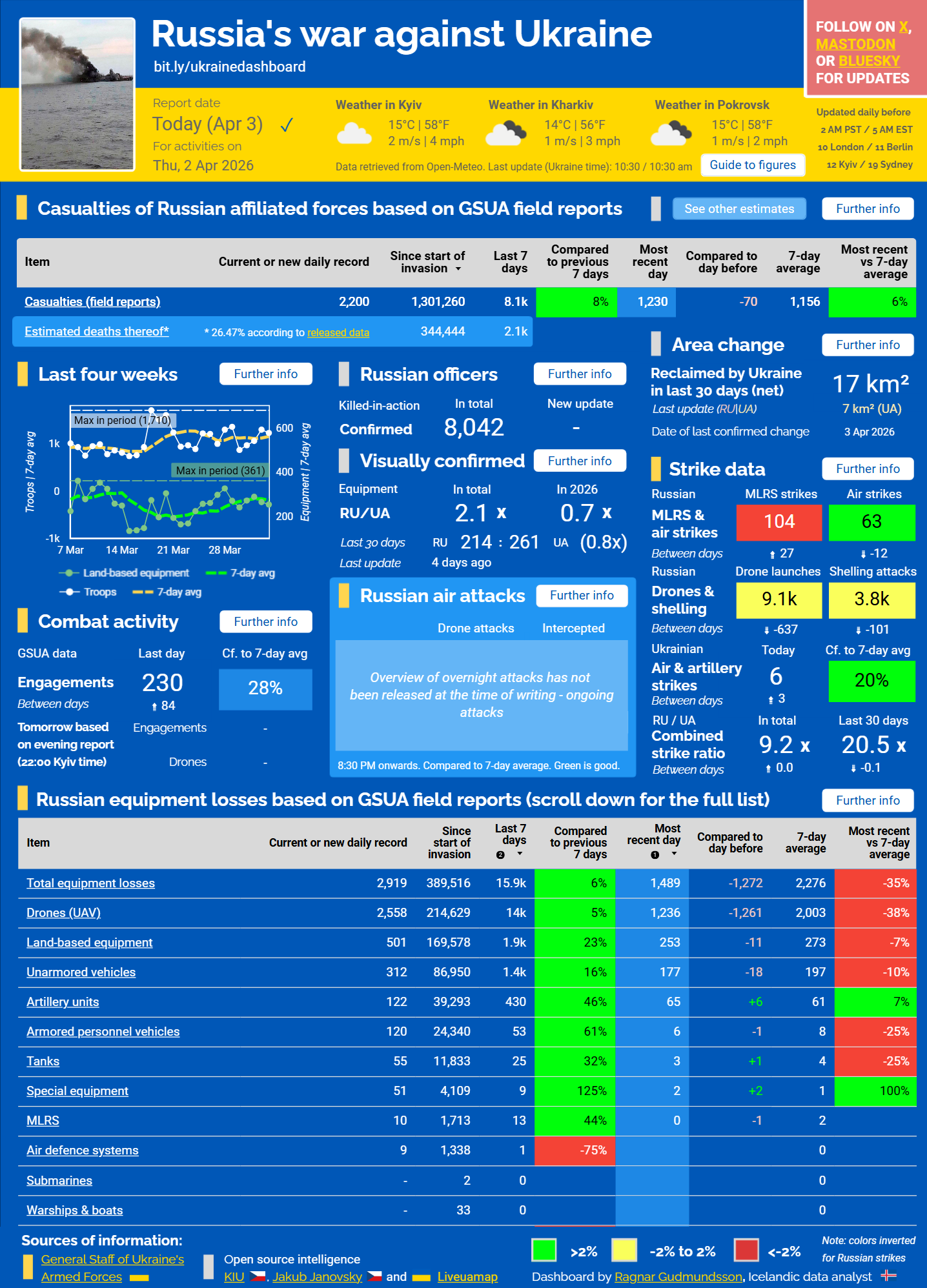Click the green >2% legend color swatch
927x1288 pixels.
(x=544, y=1250)
